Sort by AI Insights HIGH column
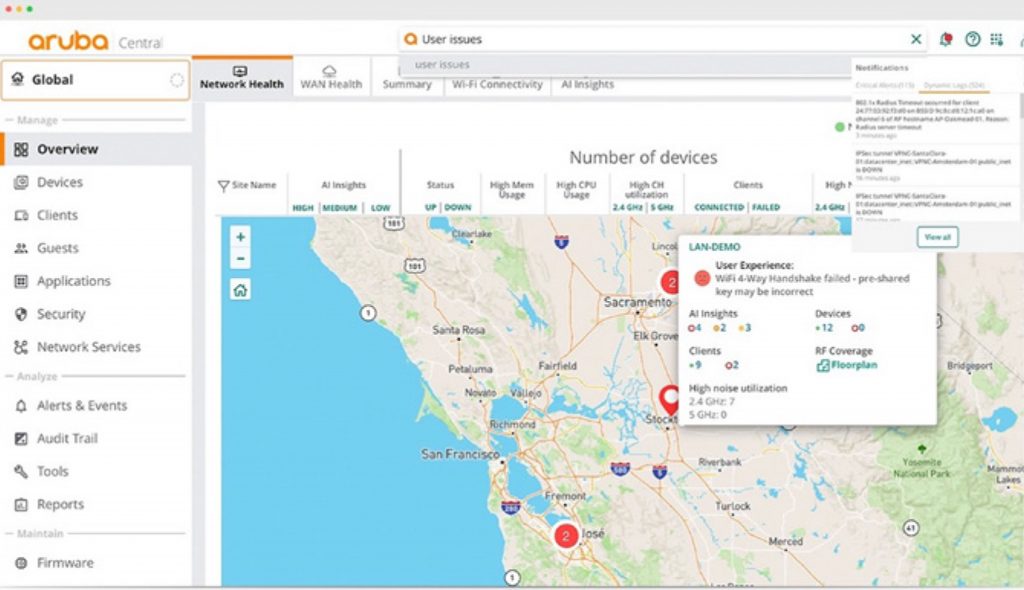This screenshot has width=1024, height=590. pyautogui.click(x=302, y=208)
